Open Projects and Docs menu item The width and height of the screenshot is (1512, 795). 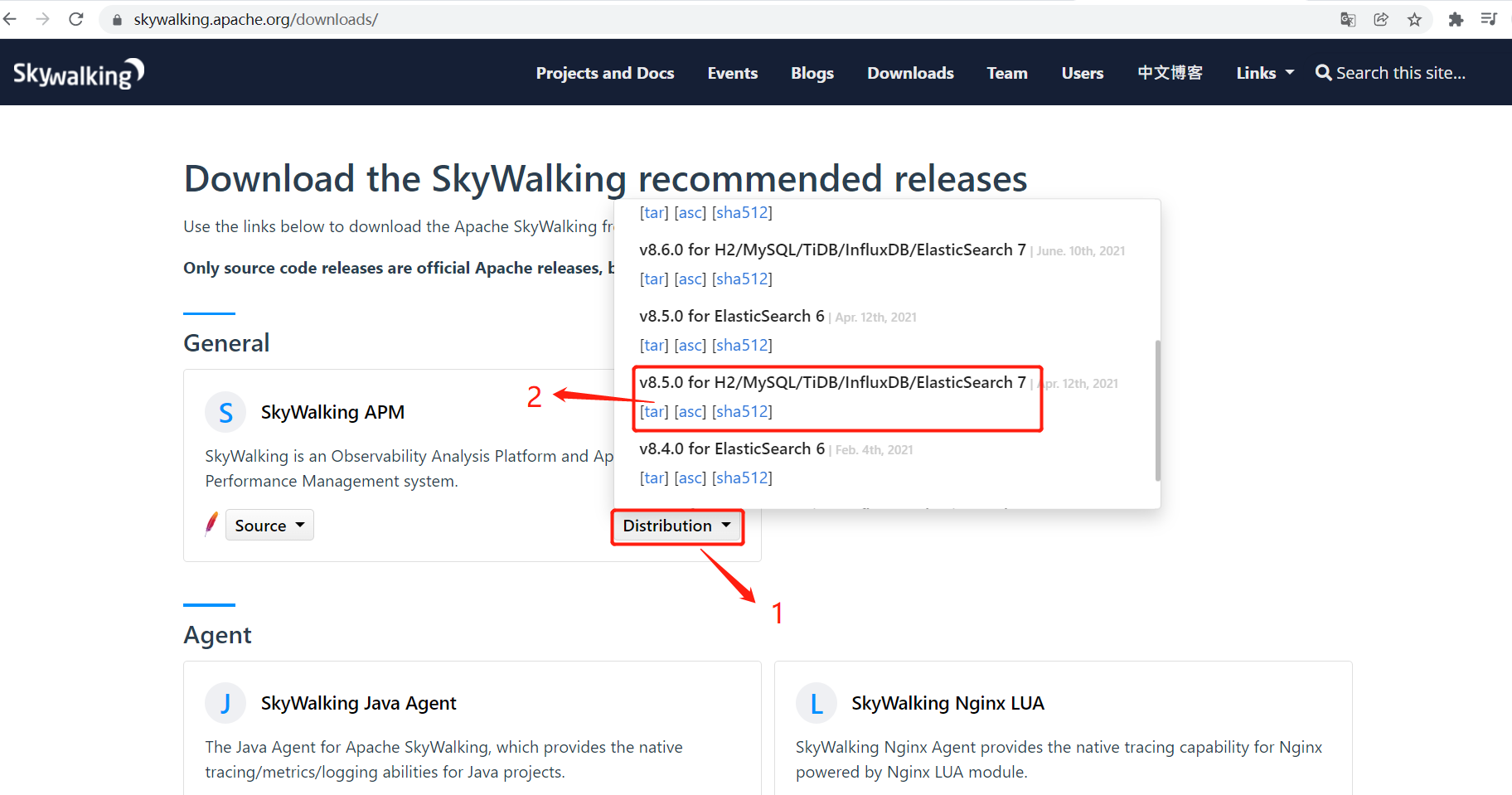605,73
